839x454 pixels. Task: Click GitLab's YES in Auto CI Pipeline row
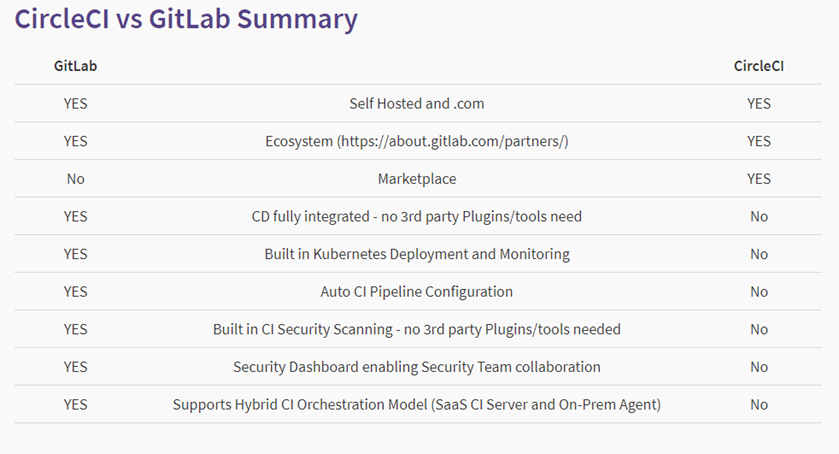point(75,292)
